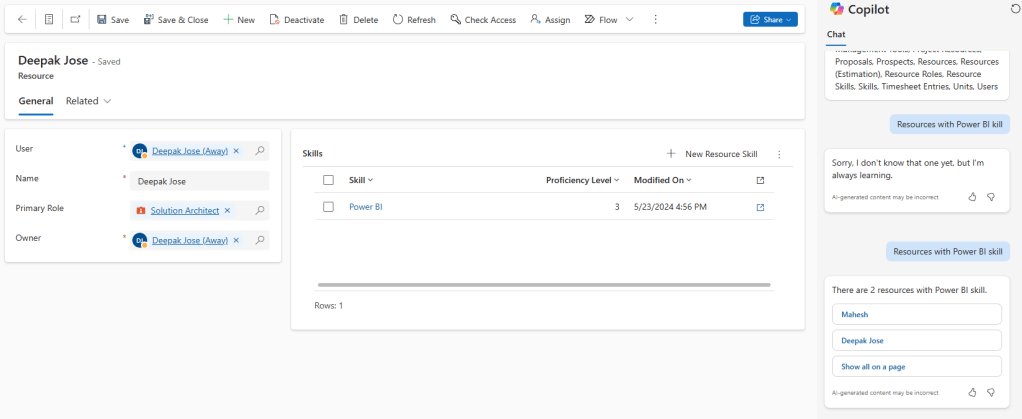Screen dimensions: 1022x419
Task: Click search icon in Primary Role field
Action: (x=260, y=211)
